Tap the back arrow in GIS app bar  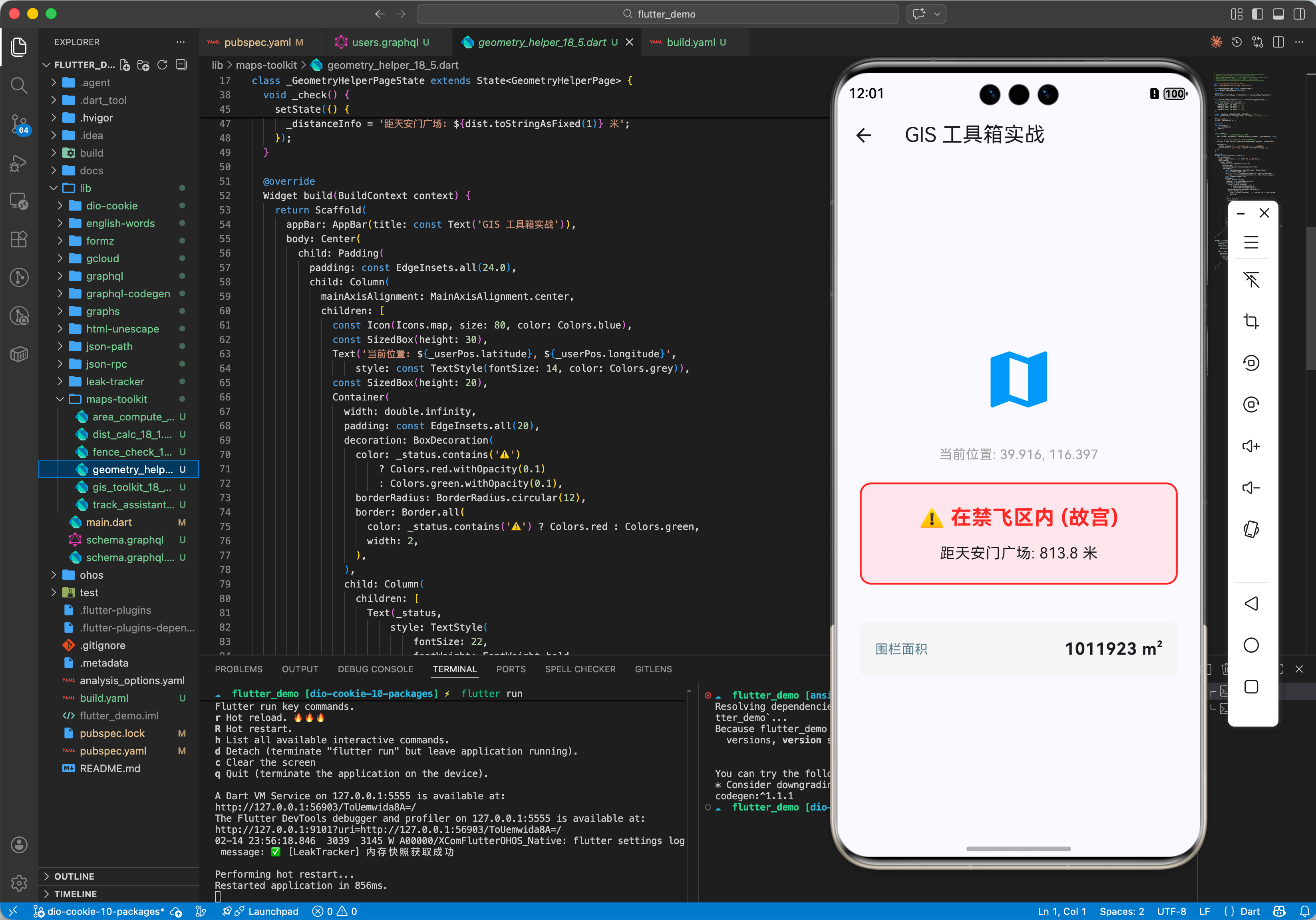[863, 135]
